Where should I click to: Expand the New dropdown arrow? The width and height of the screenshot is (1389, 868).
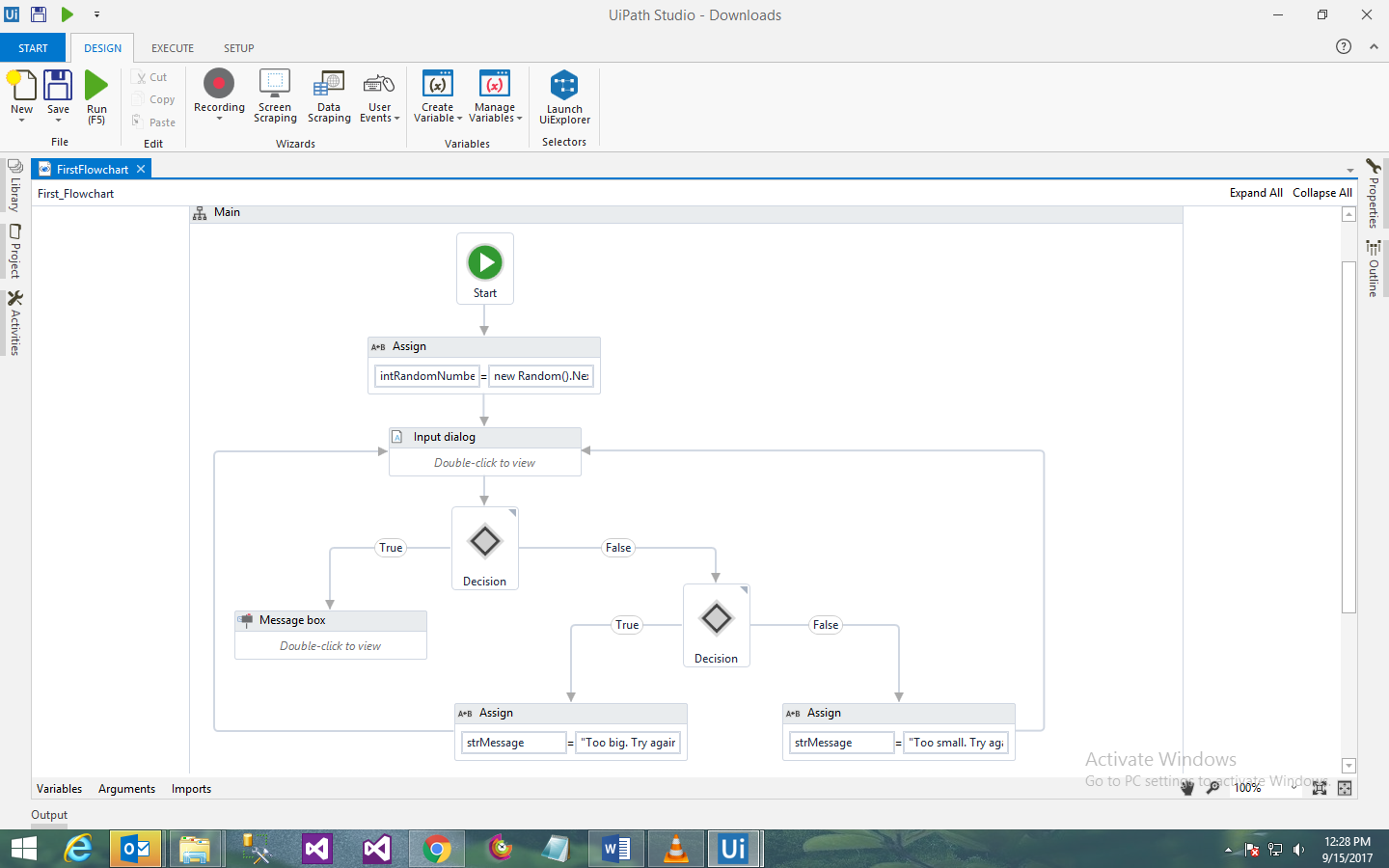[x=21, y=121]
